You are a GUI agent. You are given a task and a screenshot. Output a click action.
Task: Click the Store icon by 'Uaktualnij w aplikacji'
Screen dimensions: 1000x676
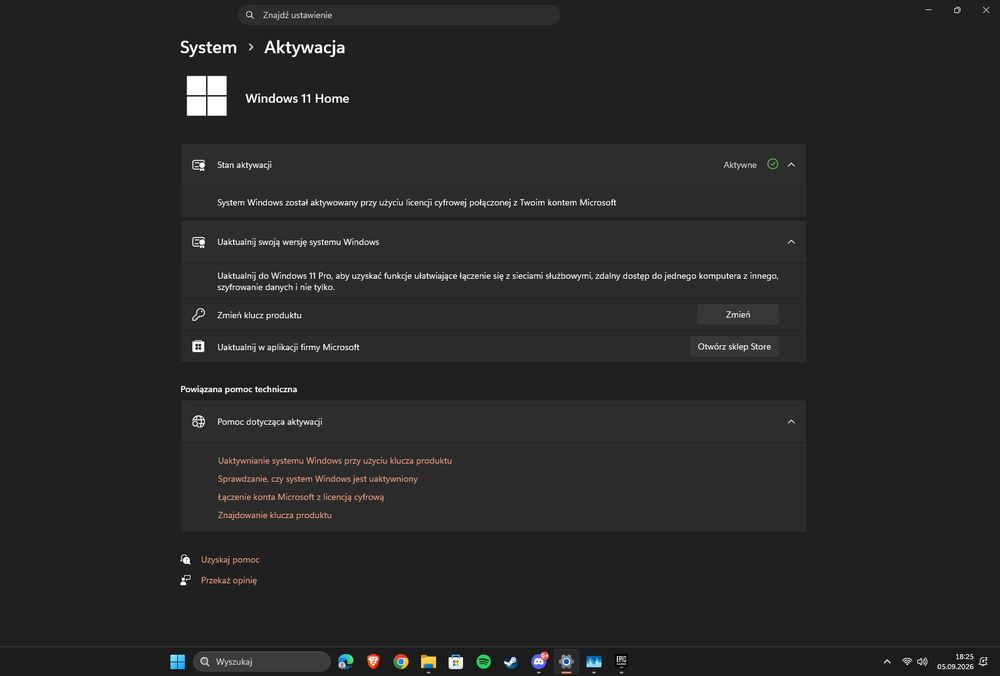pyautogui.click(x=198, y=346)
